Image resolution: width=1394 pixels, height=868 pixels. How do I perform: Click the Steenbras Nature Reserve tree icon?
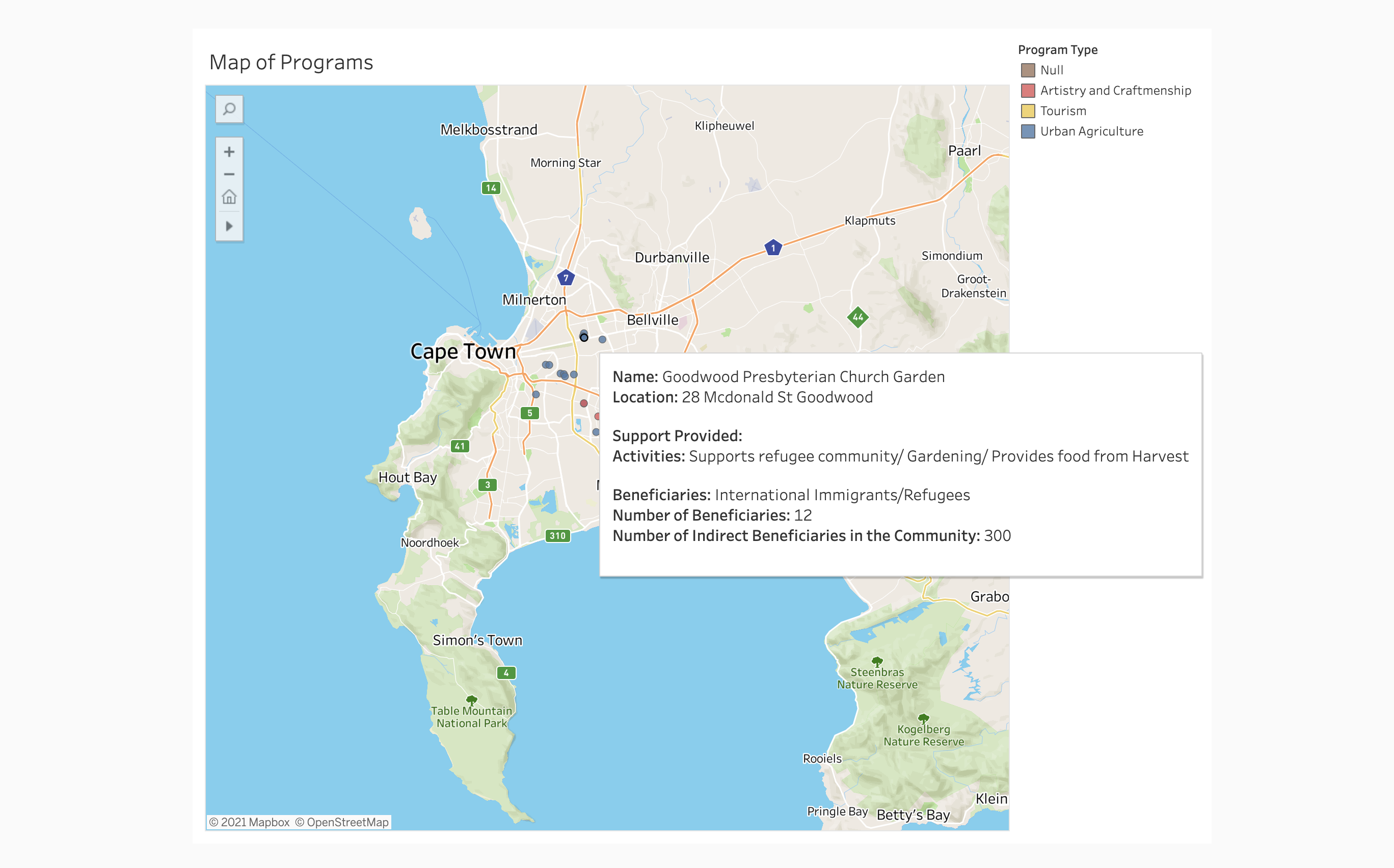coord(877,661)
